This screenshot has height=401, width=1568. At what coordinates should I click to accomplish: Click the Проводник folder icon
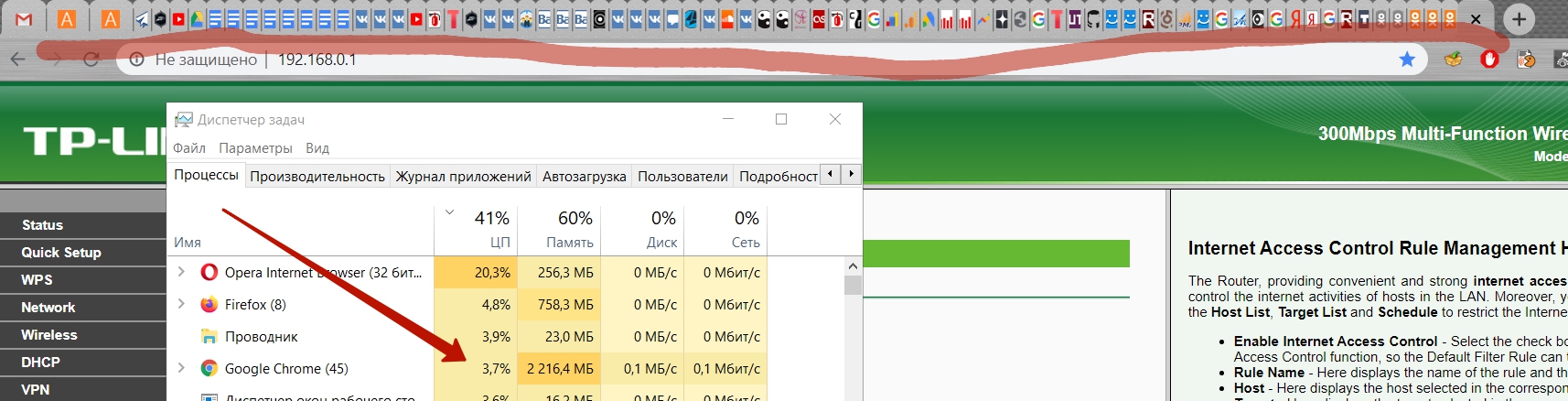(209, 336)
